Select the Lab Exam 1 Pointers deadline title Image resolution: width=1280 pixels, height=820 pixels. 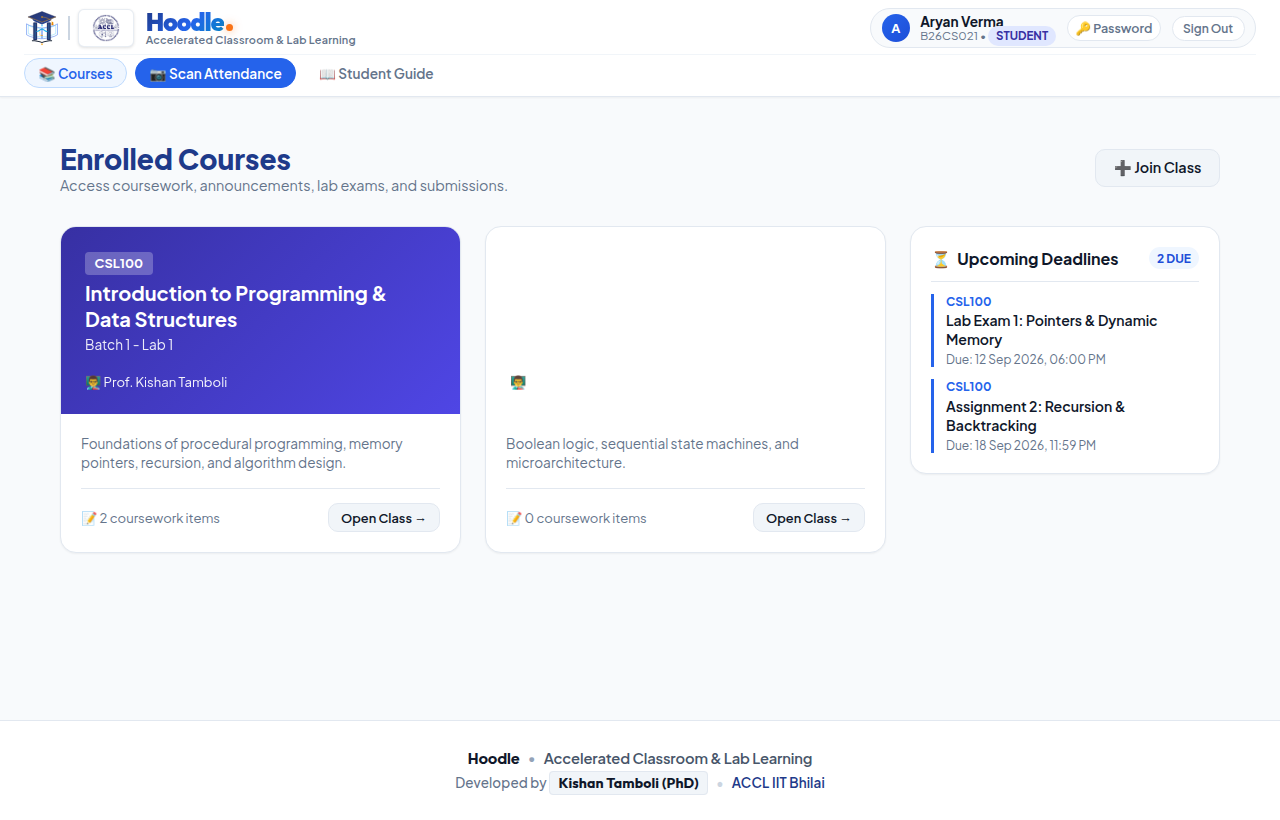tap(1051, 330)
